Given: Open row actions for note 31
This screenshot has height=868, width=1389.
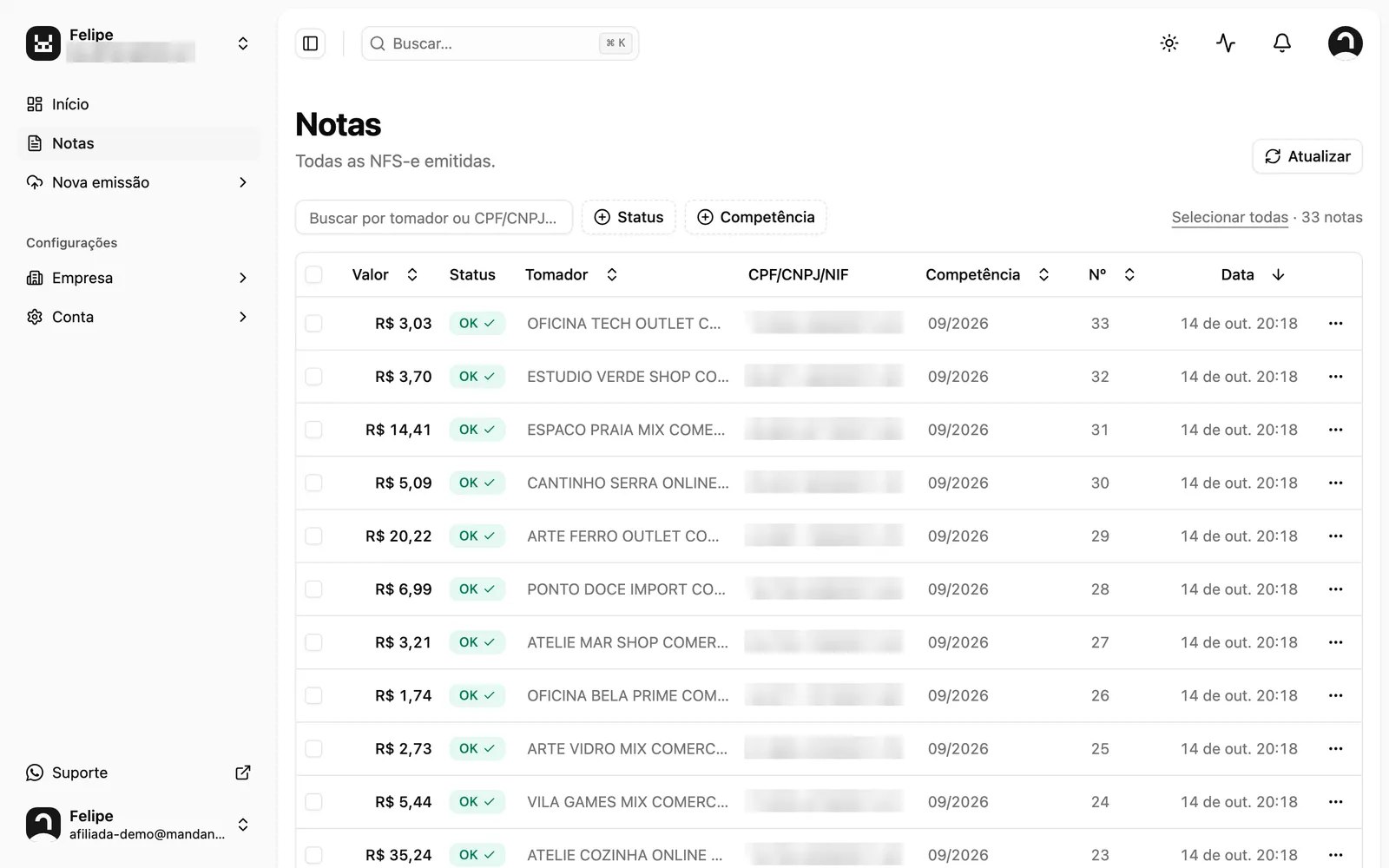Looking at the screenshot, I should pos(1335,430).
